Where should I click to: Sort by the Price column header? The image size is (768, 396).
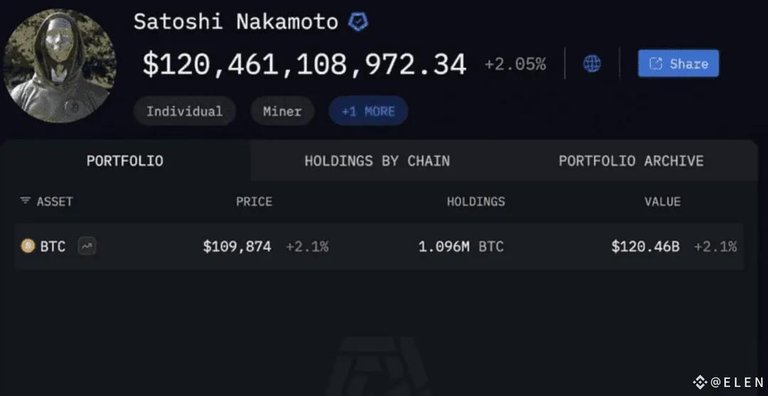[x=254, y=201]
